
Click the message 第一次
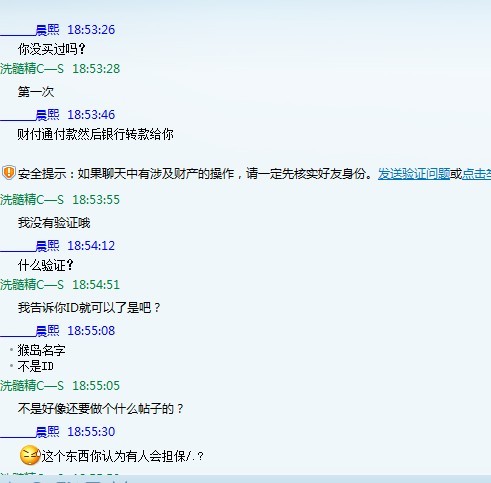tap(36, 92)
